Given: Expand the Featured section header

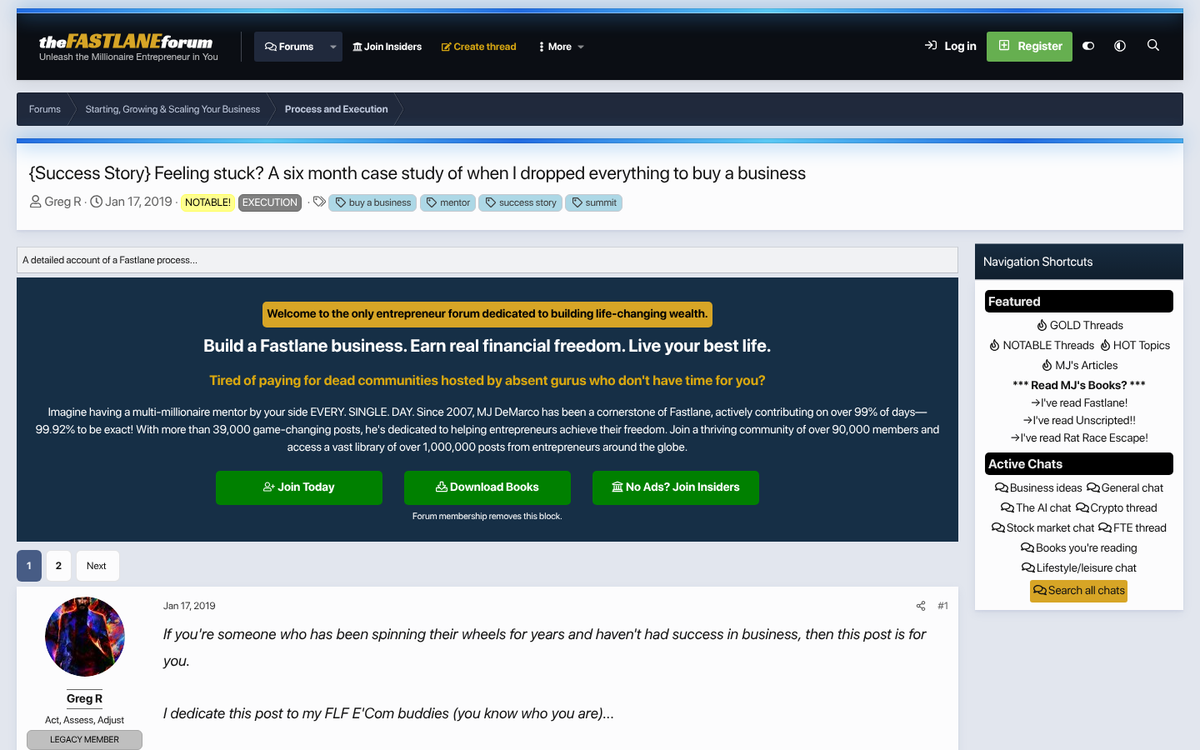Looking at the screenshot, I should click(1078, 301).
